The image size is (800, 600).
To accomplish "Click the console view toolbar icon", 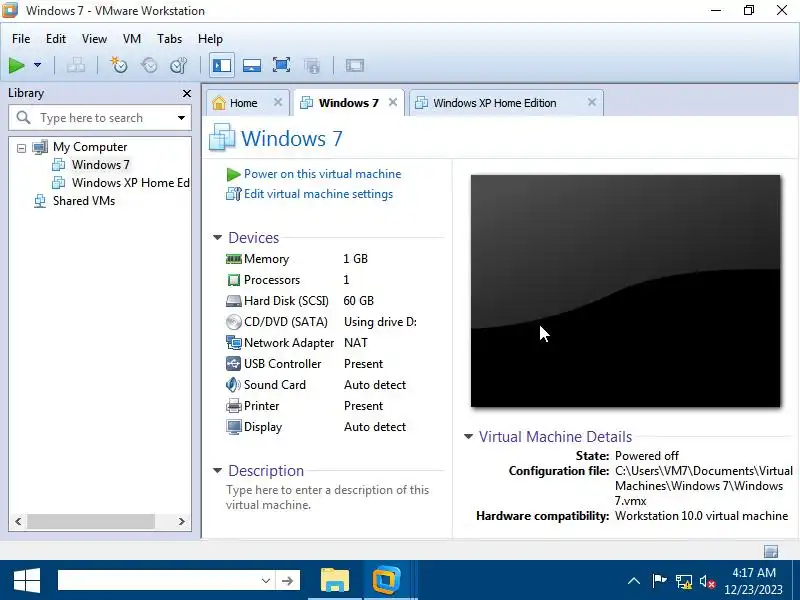I will pos(355,65).
